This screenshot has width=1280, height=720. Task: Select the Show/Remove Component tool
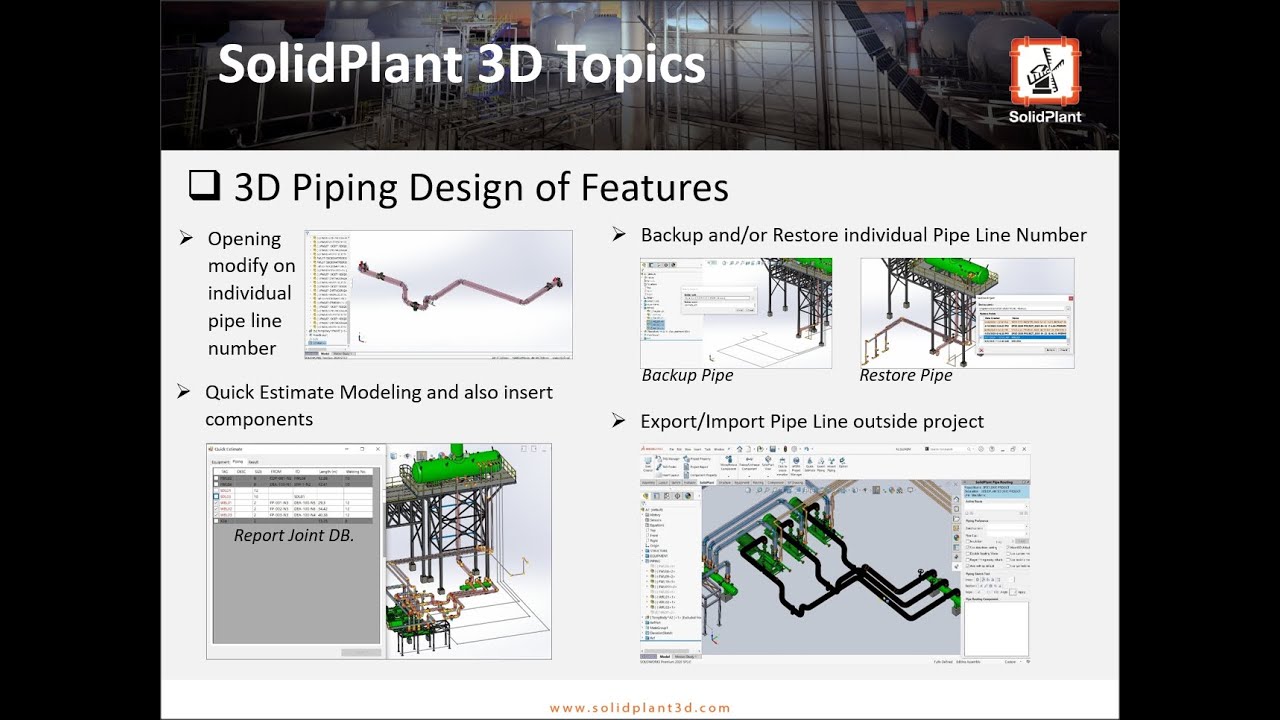[x=727, y=464]
